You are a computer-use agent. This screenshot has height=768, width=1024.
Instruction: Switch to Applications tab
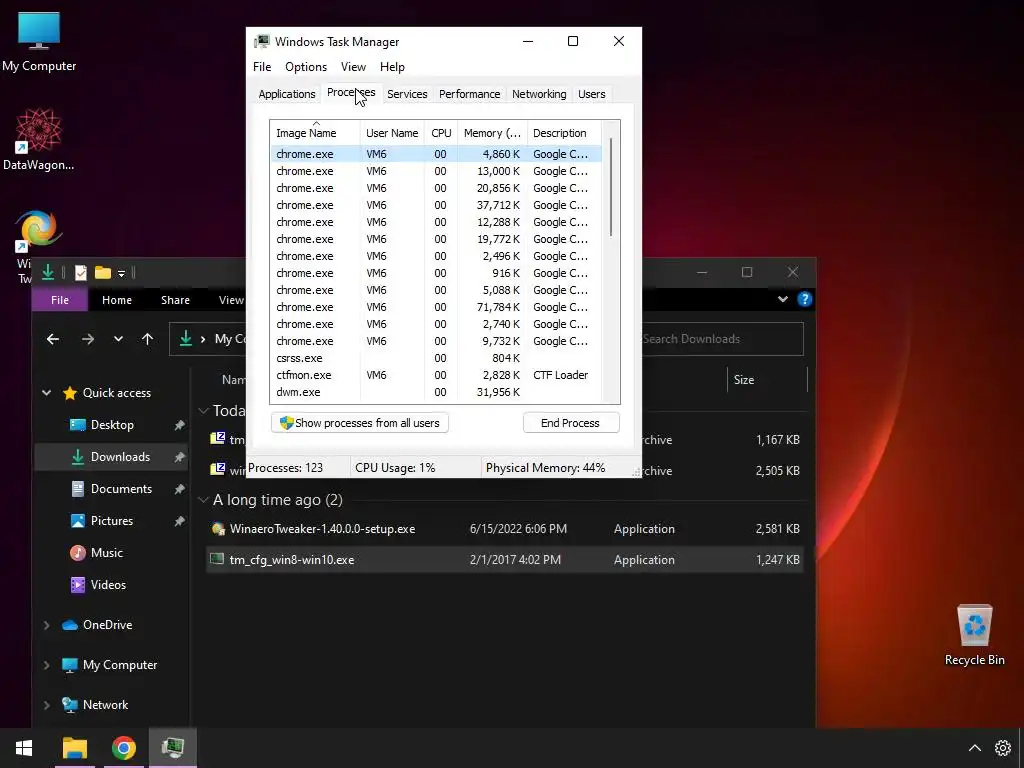[287, 94]
